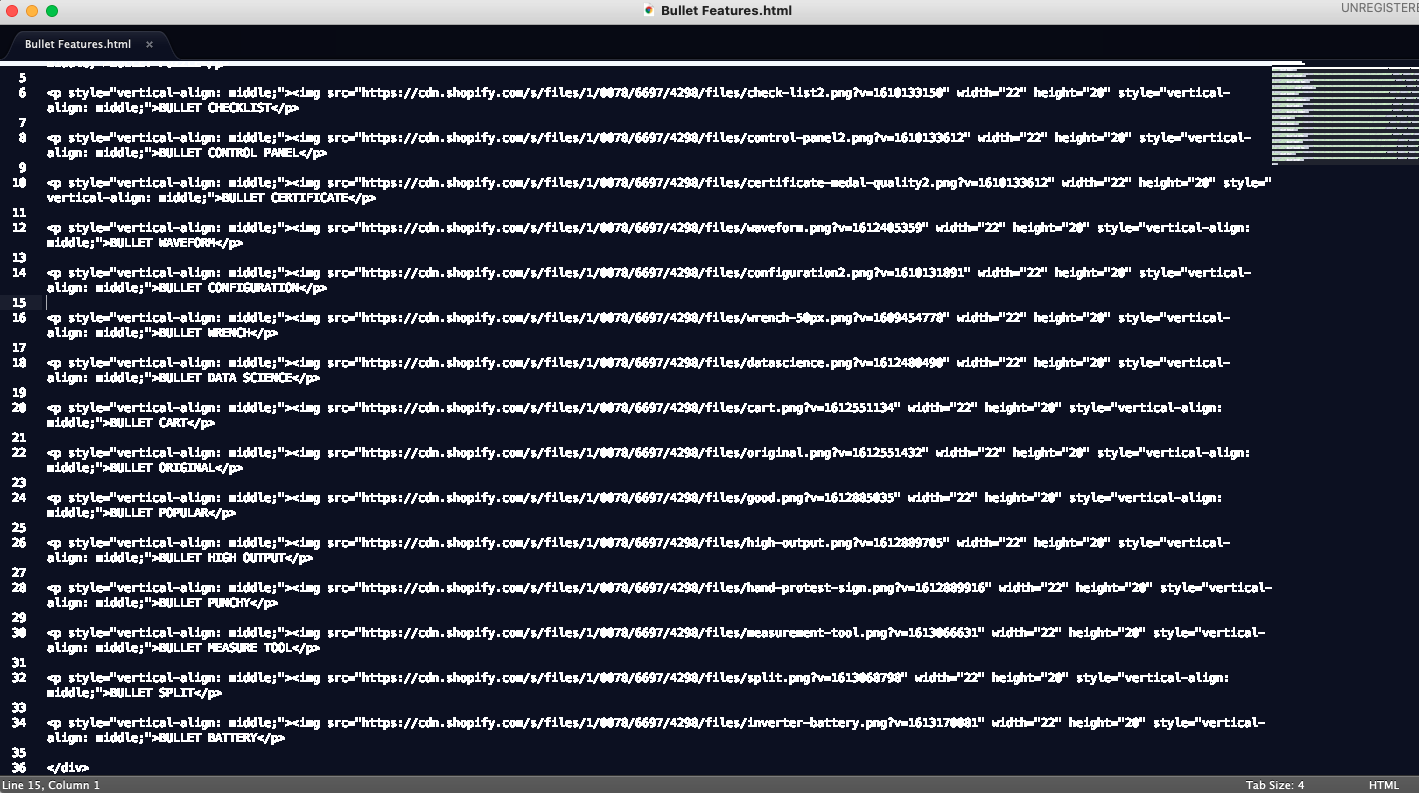The width and height of the screenshot is (1419, 793).
Task: Open the Tab Size: 4 indentation menu
Action: 1274,785
